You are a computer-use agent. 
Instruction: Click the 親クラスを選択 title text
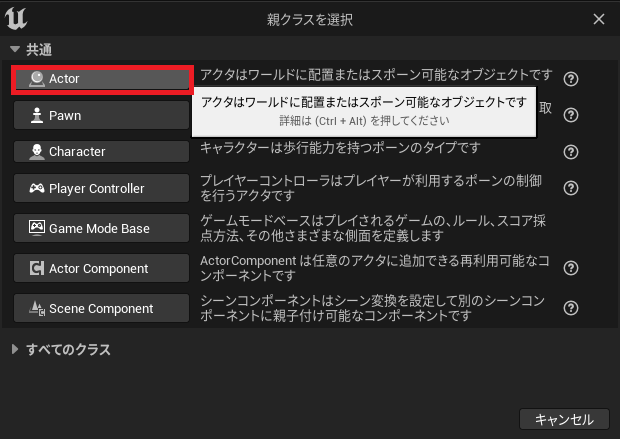click(310, 19)
